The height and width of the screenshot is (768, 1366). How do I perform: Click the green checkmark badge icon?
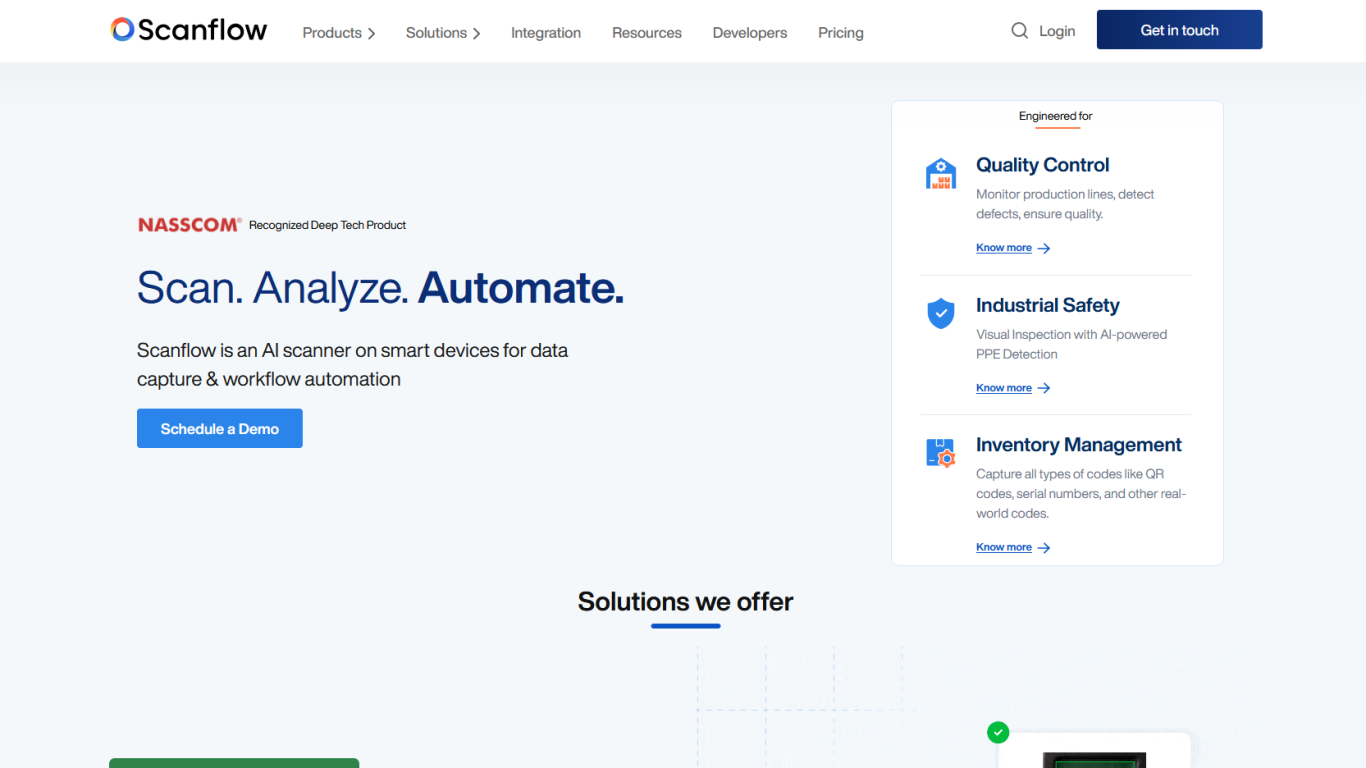coord(998,733)
